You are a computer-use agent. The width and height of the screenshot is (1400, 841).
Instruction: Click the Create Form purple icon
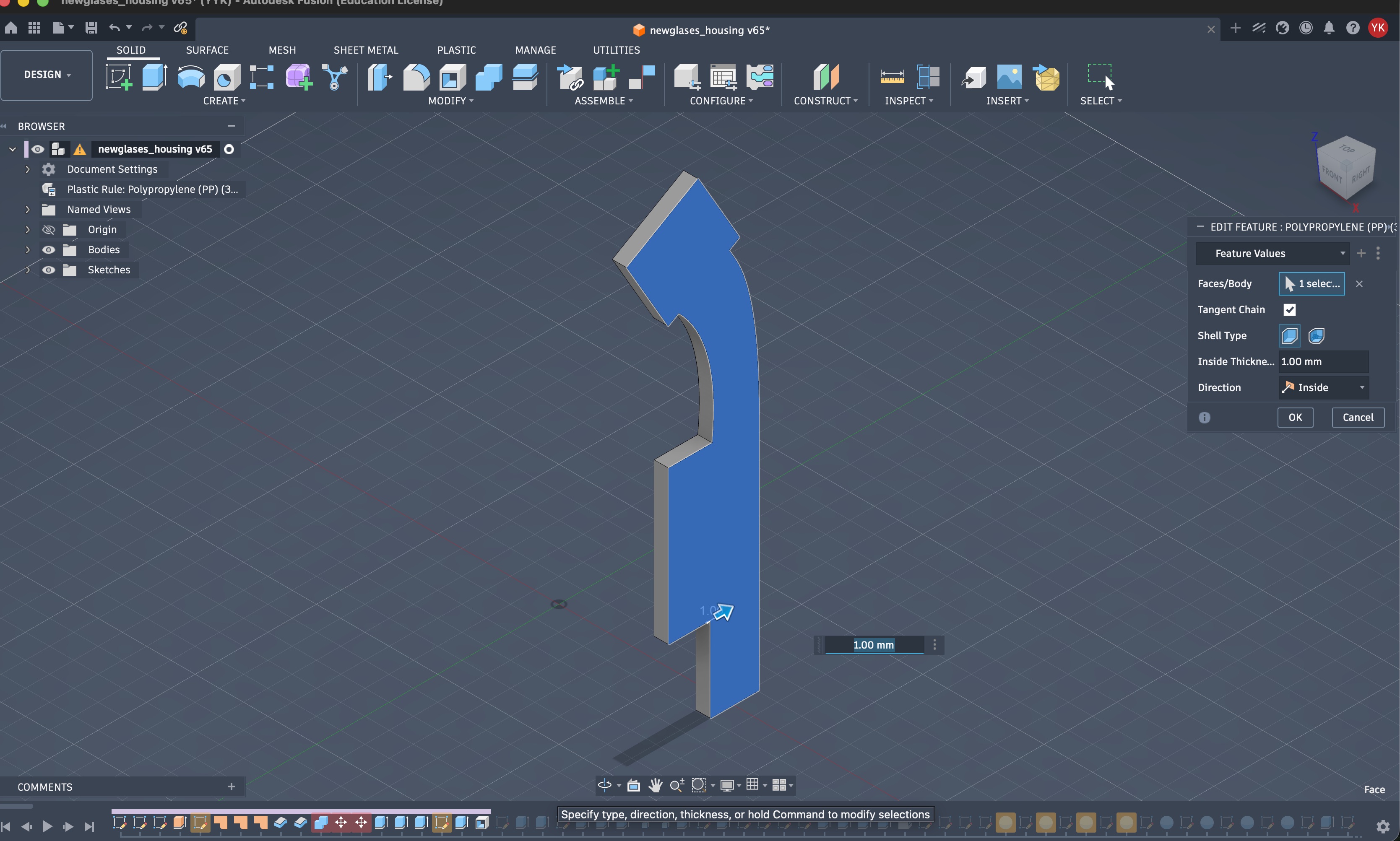point(299,77)
